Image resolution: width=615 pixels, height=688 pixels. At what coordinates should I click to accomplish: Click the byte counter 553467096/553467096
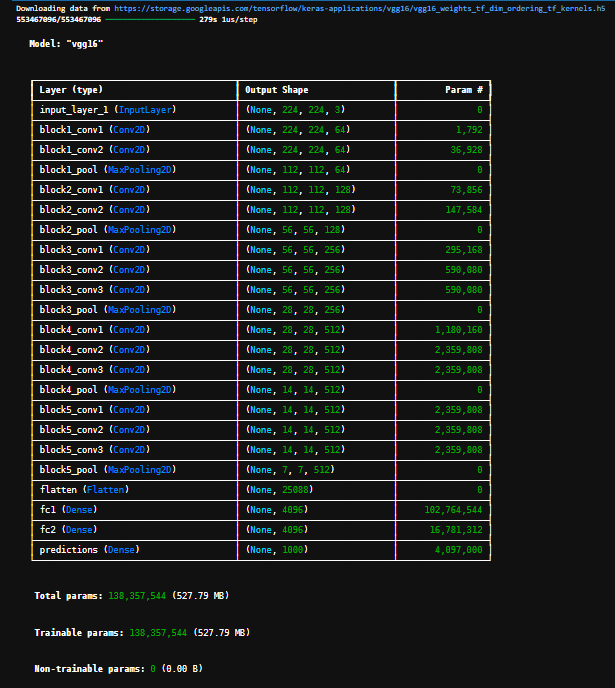coord(58,20)
